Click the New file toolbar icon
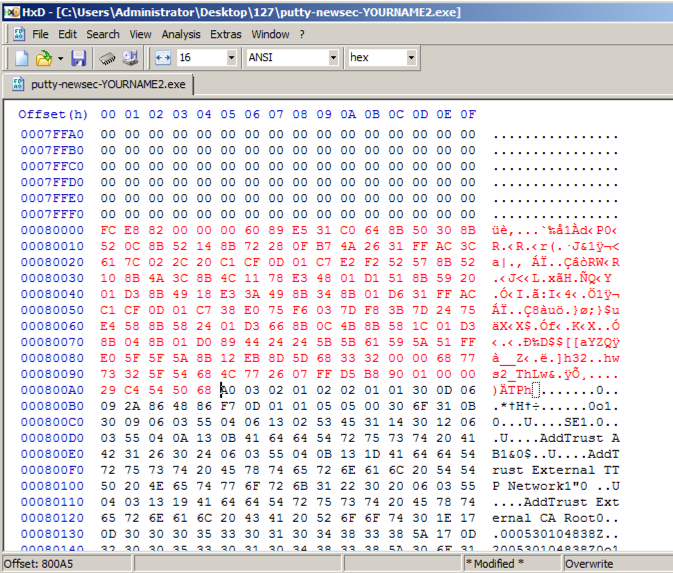Image resolution: width=673 pixels, height=573 pixels. tap(21, 58)
